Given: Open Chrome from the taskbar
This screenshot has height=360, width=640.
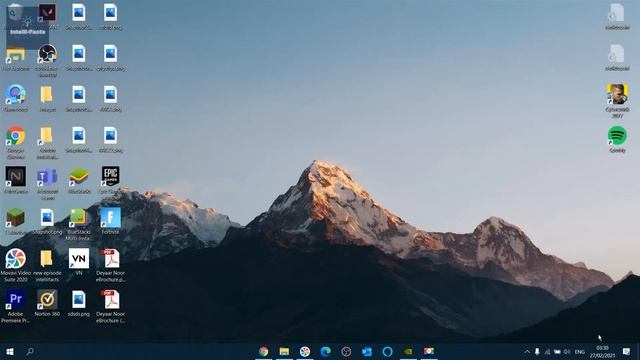Looking at the screenshot, I should [264, 351].
